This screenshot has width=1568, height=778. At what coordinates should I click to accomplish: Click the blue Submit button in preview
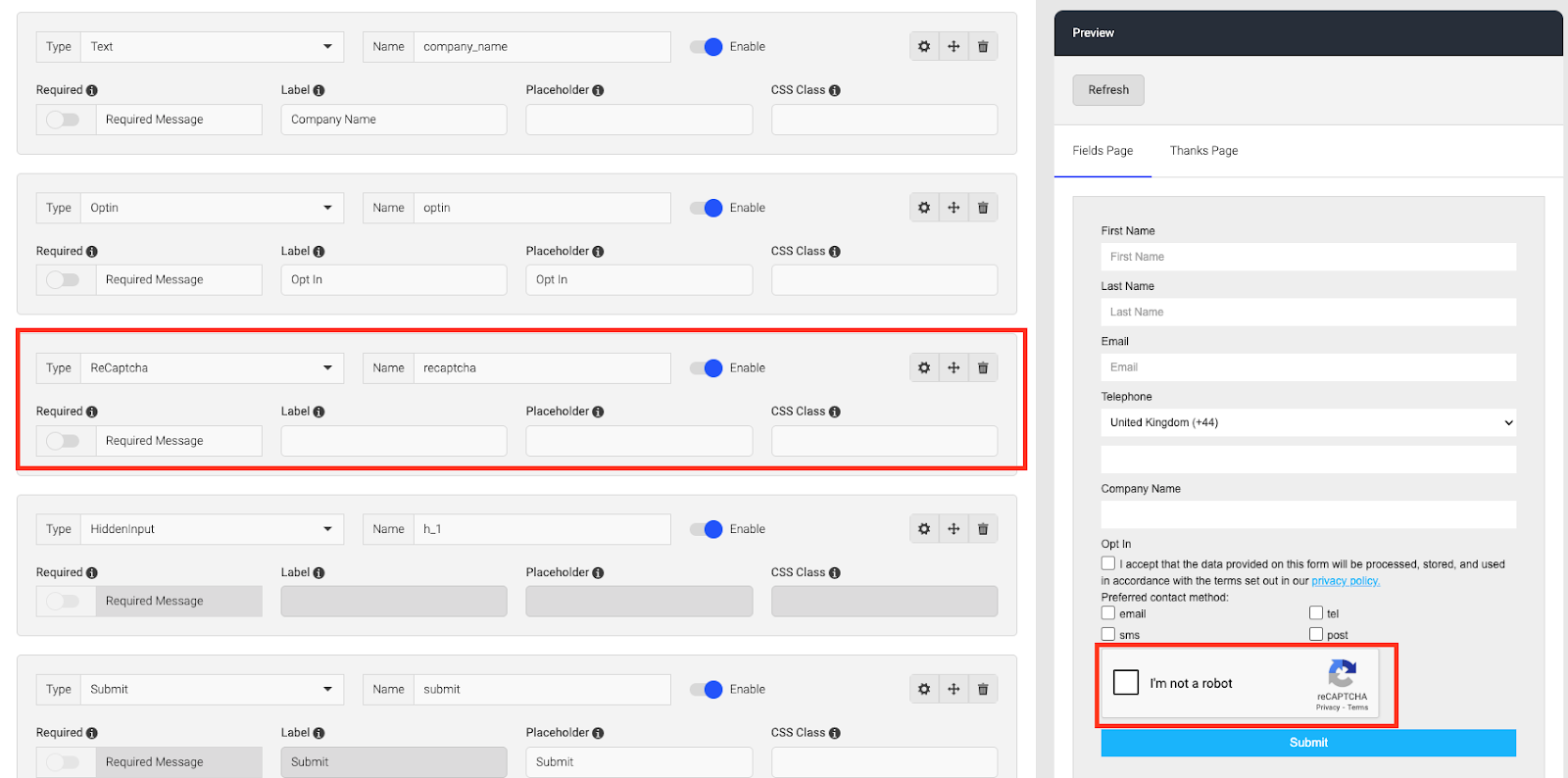(1308, 743)
